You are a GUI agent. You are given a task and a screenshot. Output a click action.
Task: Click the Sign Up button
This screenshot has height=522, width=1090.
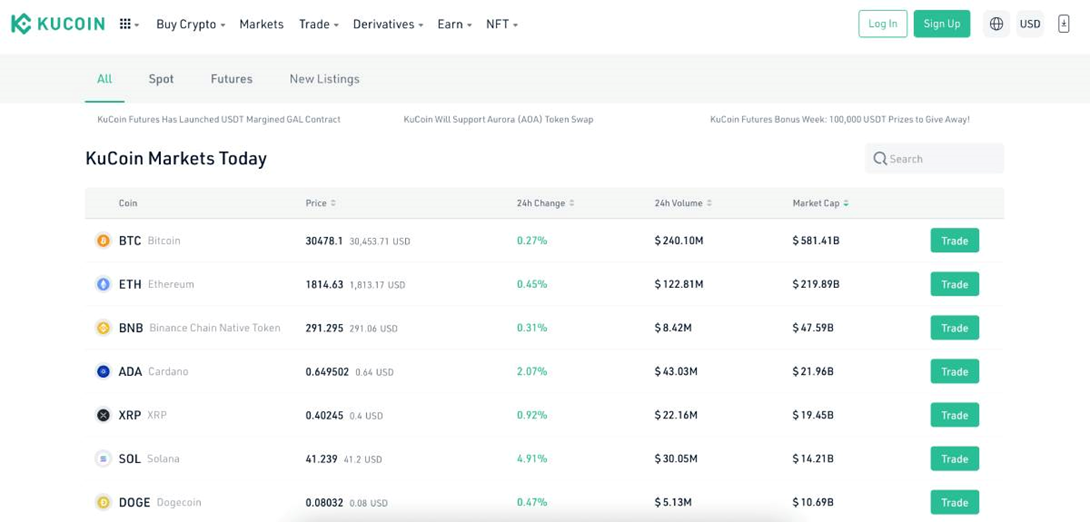point(942,24)
